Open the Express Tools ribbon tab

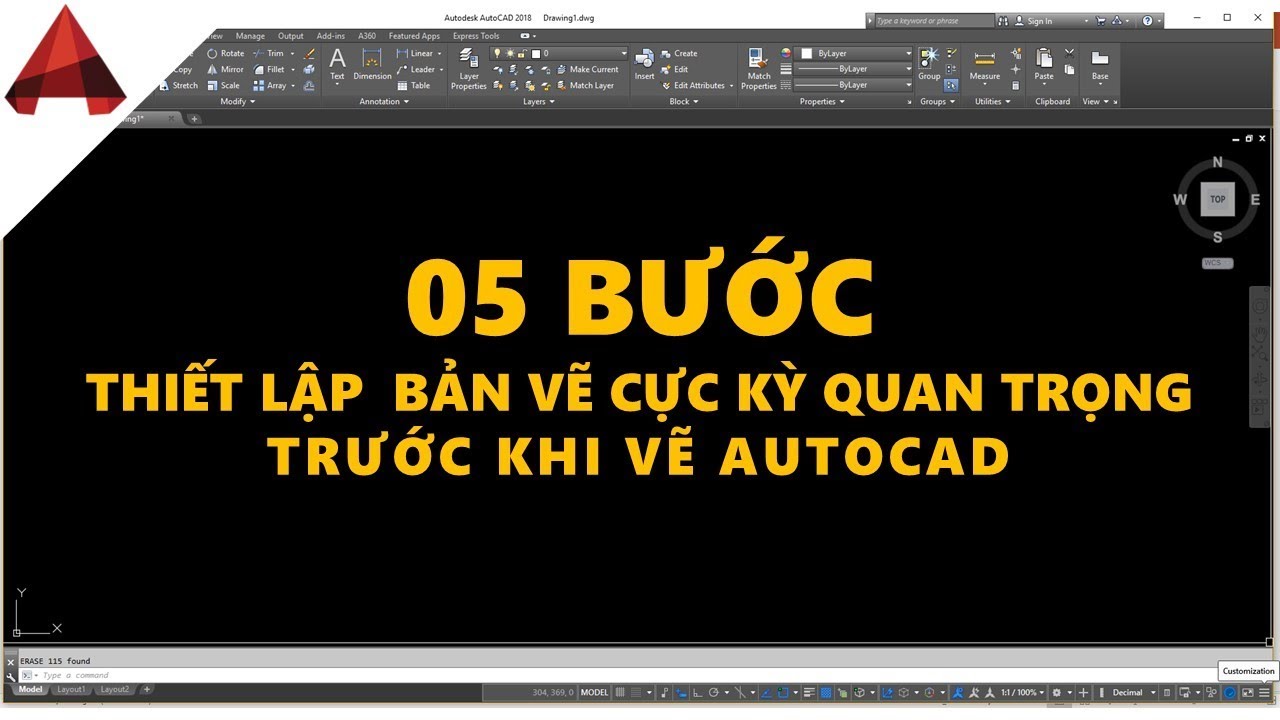tap(476, 36)
